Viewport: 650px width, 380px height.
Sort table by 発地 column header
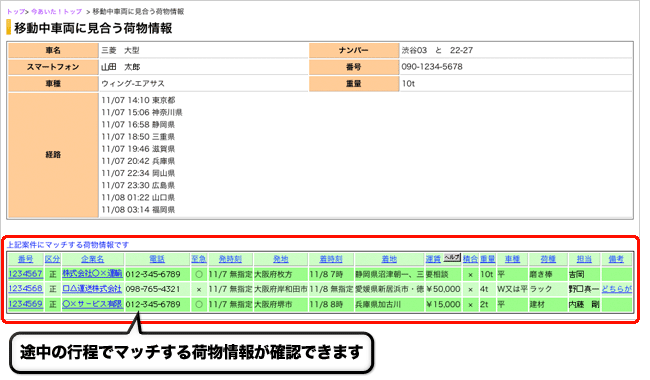[281, 259]
